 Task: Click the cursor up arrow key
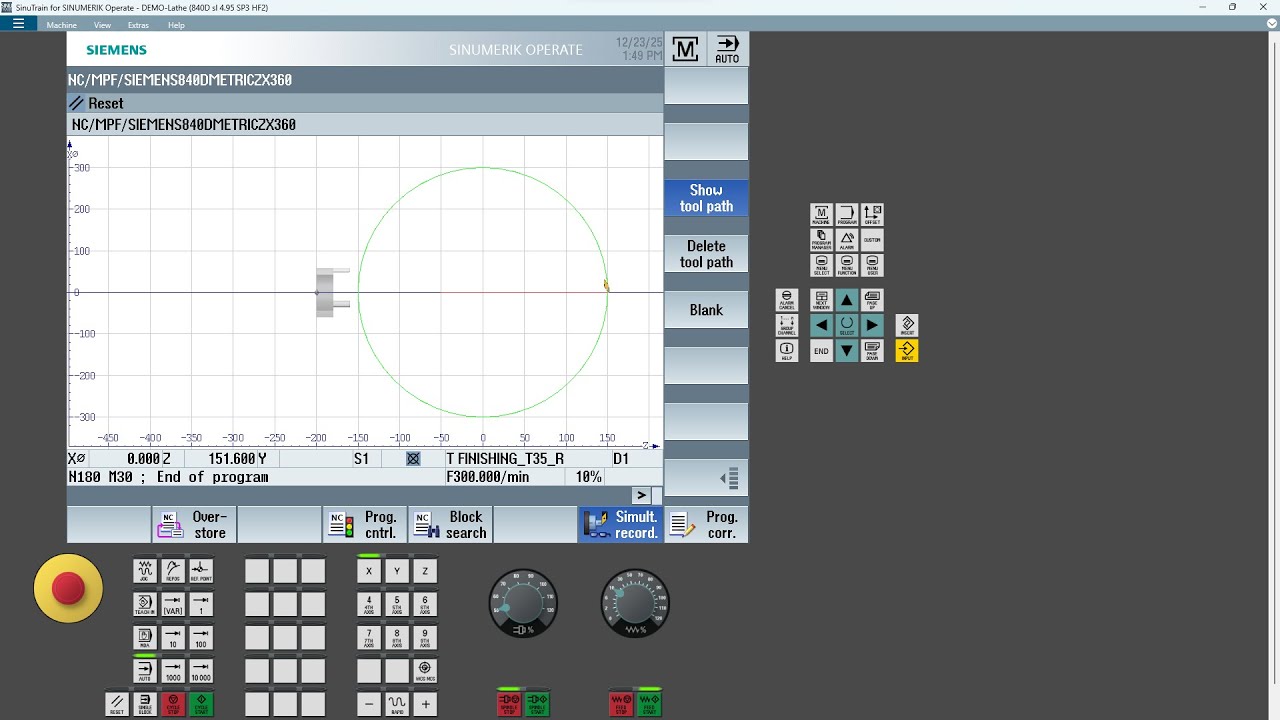pos(847,300)
